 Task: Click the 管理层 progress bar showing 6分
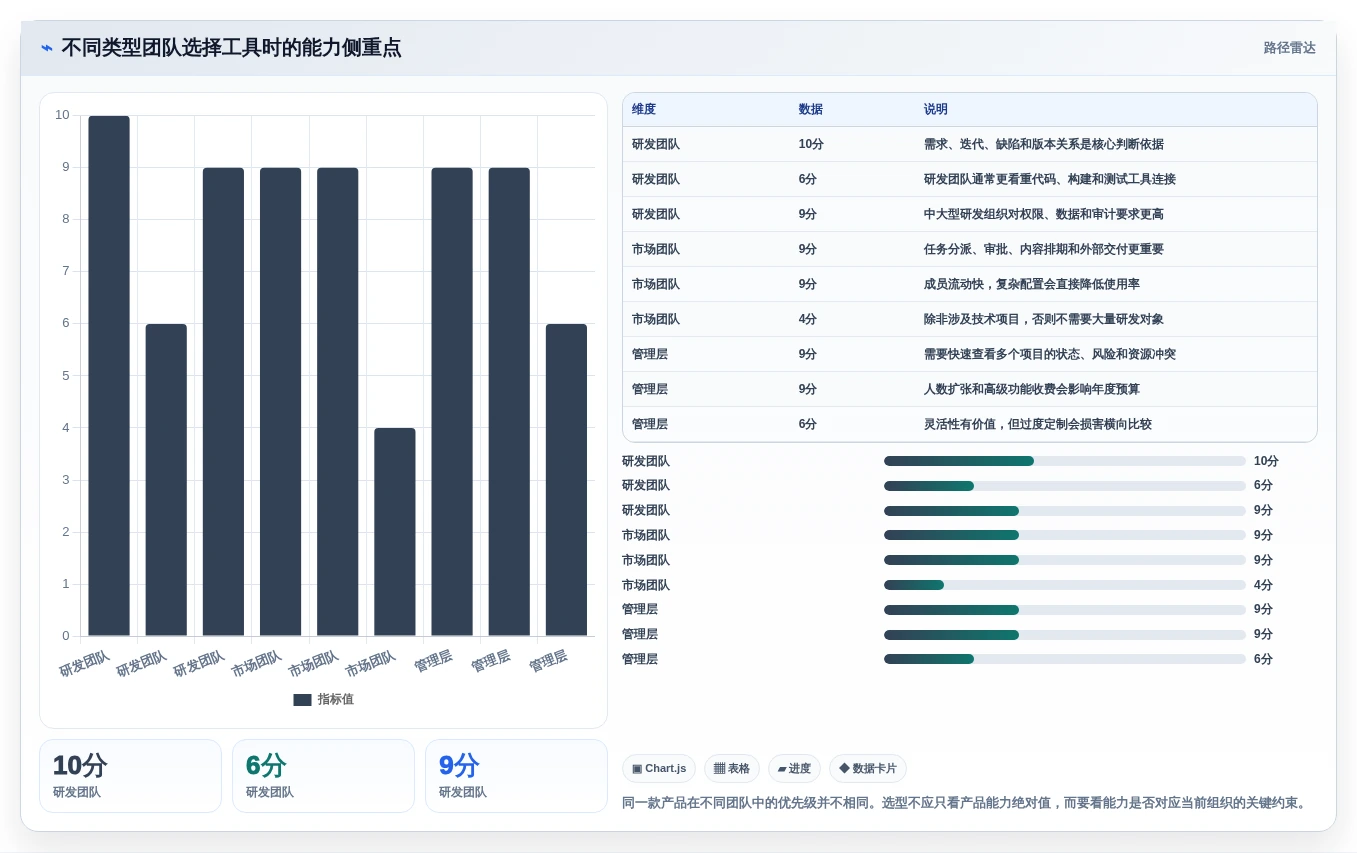point(1065,659)
